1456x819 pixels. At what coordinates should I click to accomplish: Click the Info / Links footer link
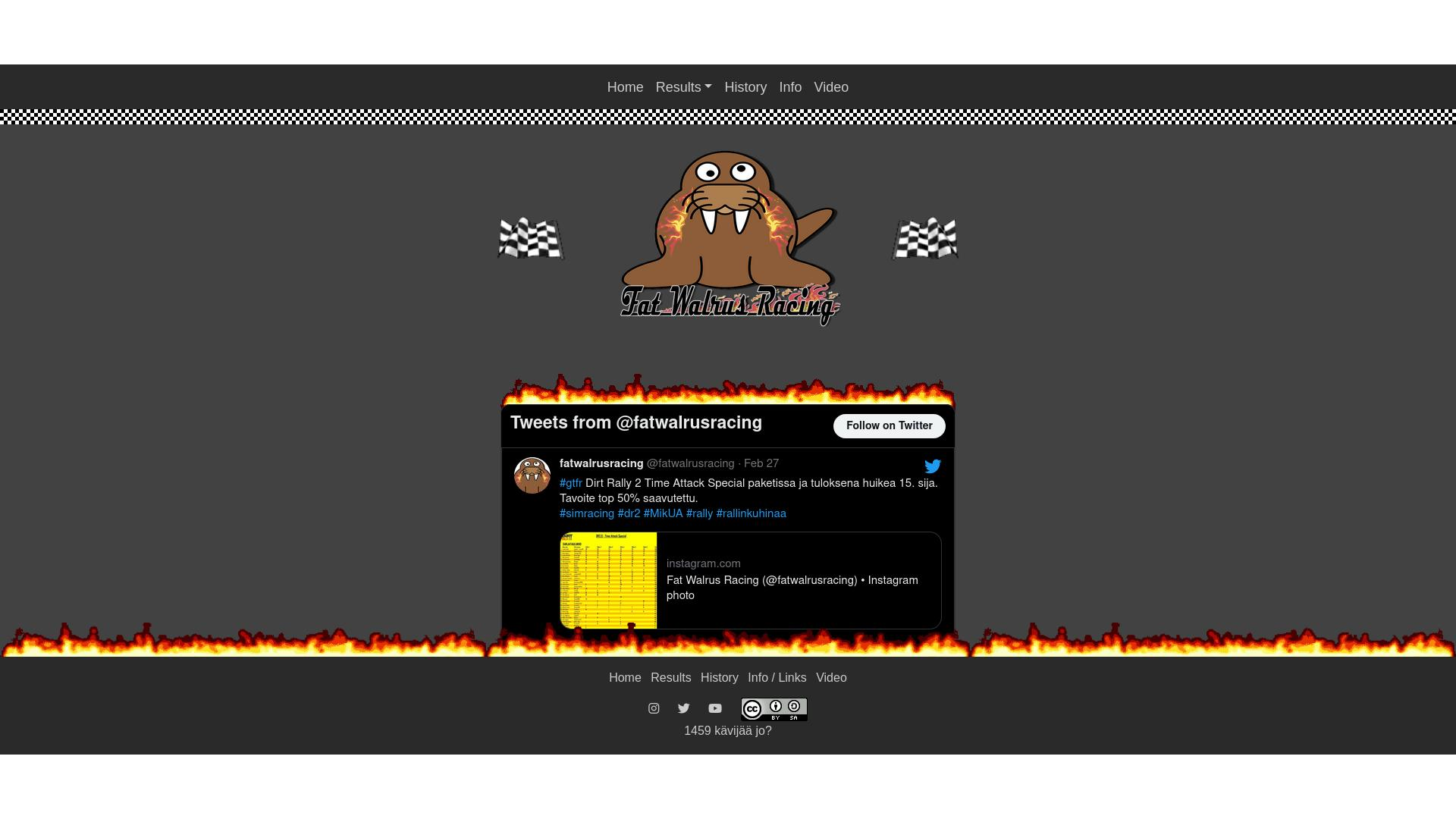coord(777,678)
